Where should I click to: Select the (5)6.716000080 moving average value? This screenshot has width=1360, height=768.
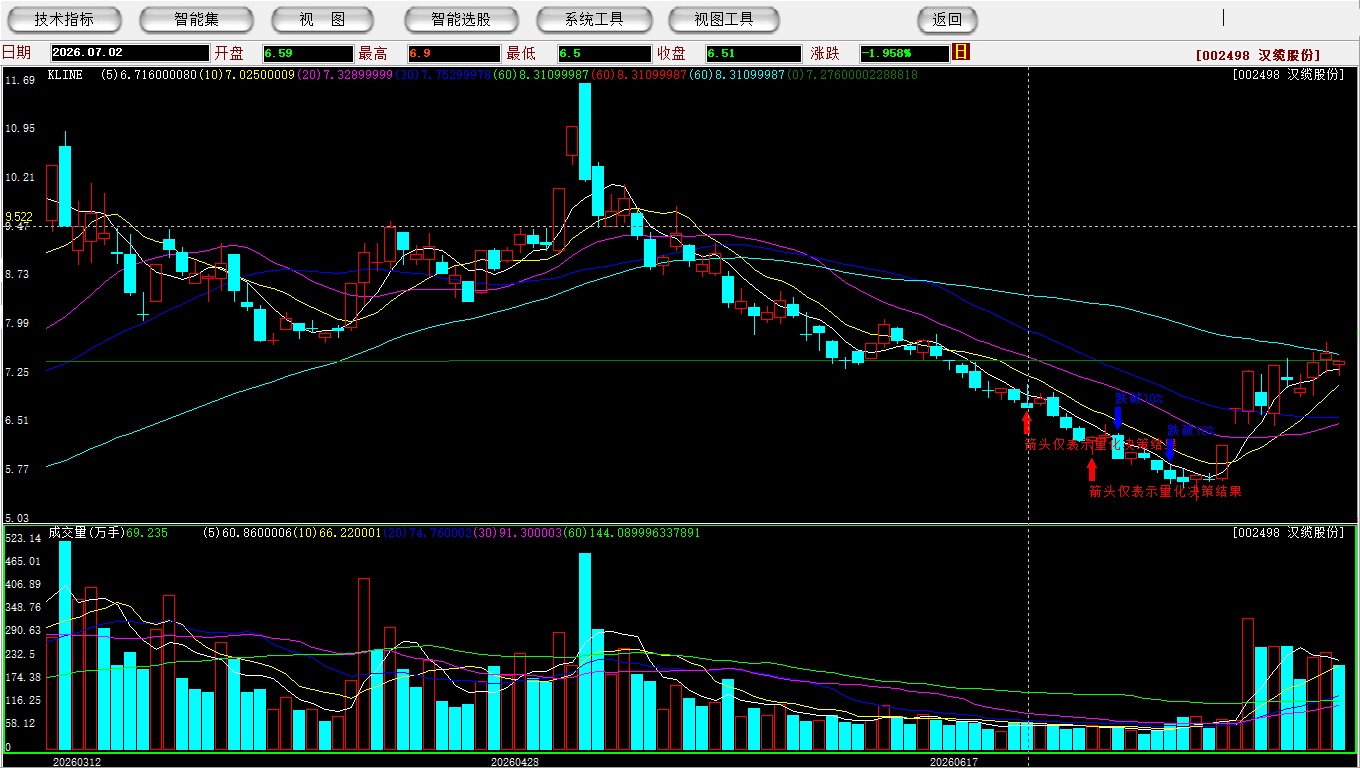click(x=148, y=75)
